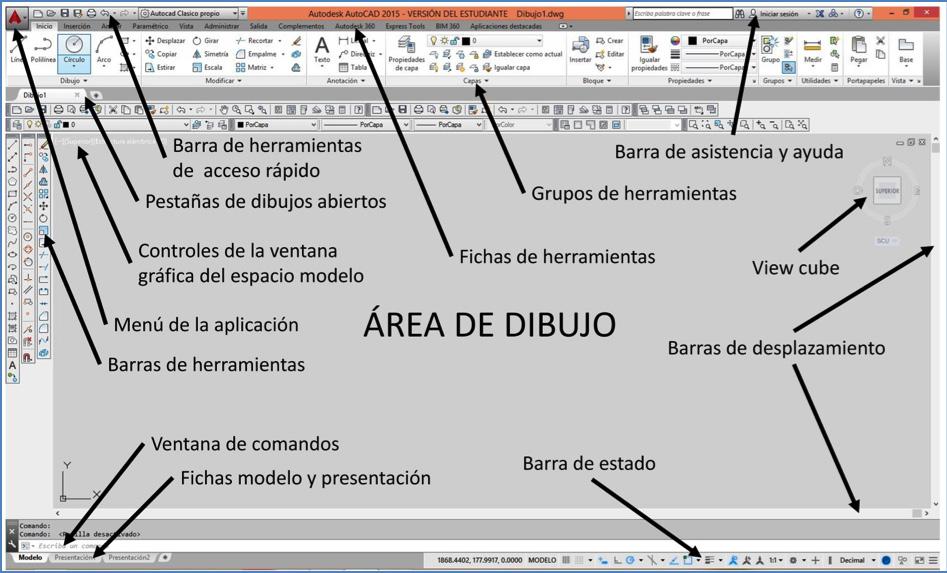
Task: Click the Copiar tool in Modificar
Action: pyautogui.click(x=161, y=54)
